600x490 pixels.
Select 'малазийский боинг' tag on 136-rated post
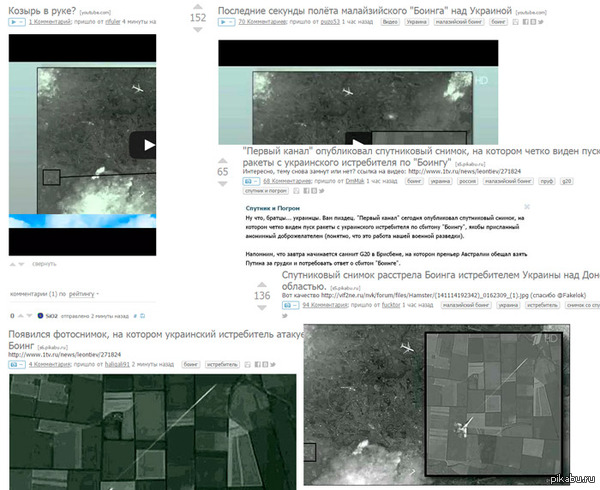pyautogui.click(x=466, y=305)
